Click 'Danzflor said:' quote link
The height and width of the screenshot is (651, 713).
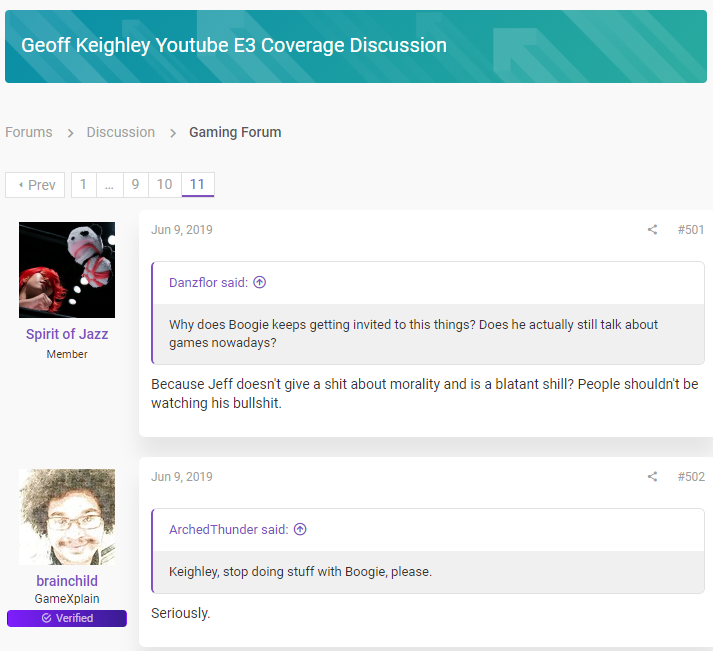click(209, 283)
